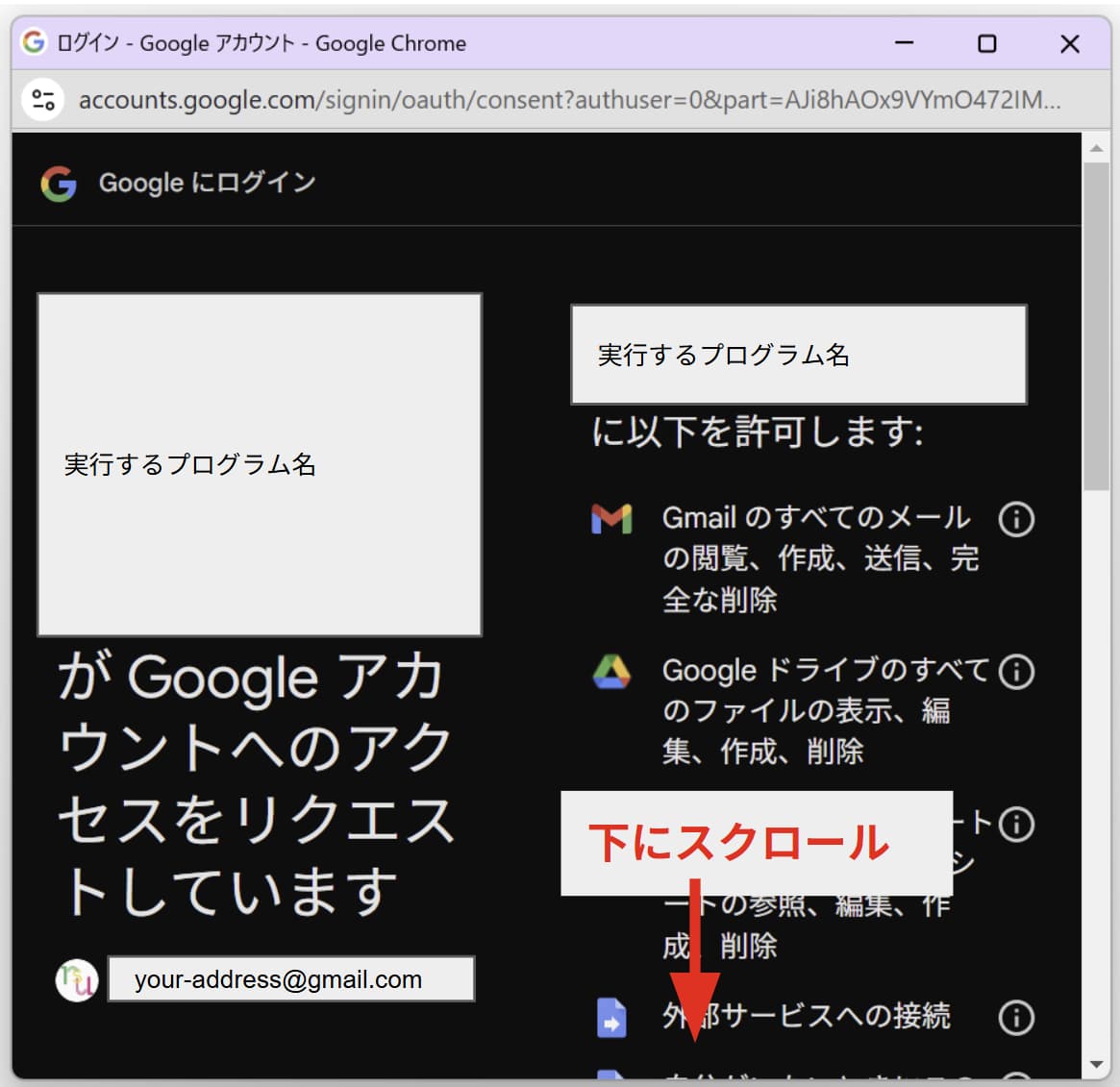Viewport: 1120px width, 1087px height.
Task: Click the account avatar next to the email
Action: click(x=77, y=980)
